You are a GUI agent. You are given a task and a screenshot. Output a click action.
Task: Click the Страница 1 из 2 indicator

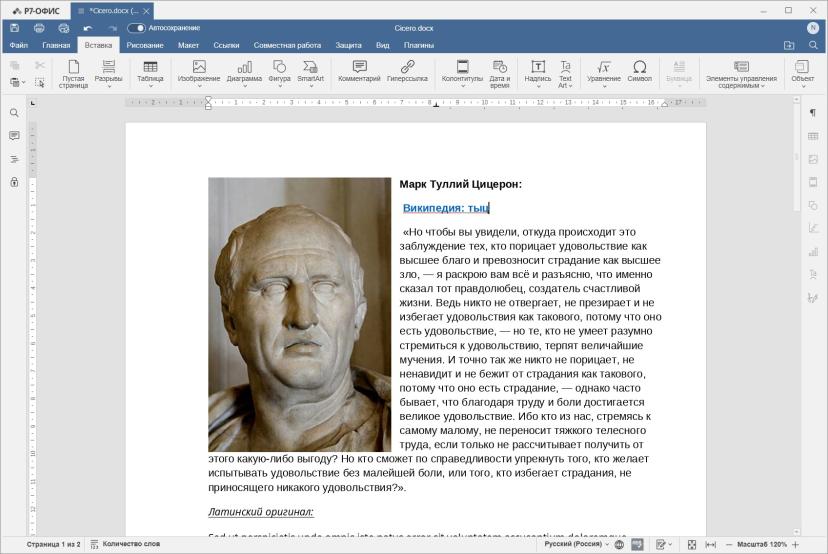point(53,544)
